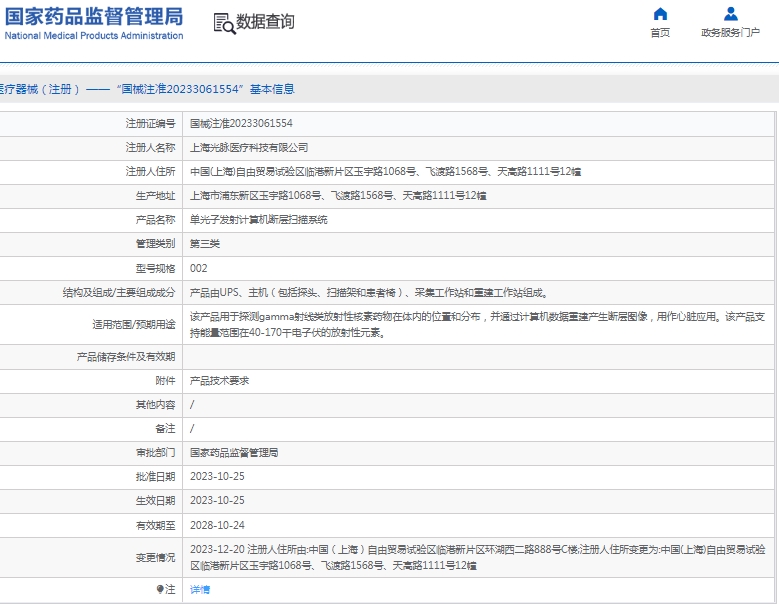Click the 生产地址 value starting 上海市浦东新区

[x=338, y=196]
